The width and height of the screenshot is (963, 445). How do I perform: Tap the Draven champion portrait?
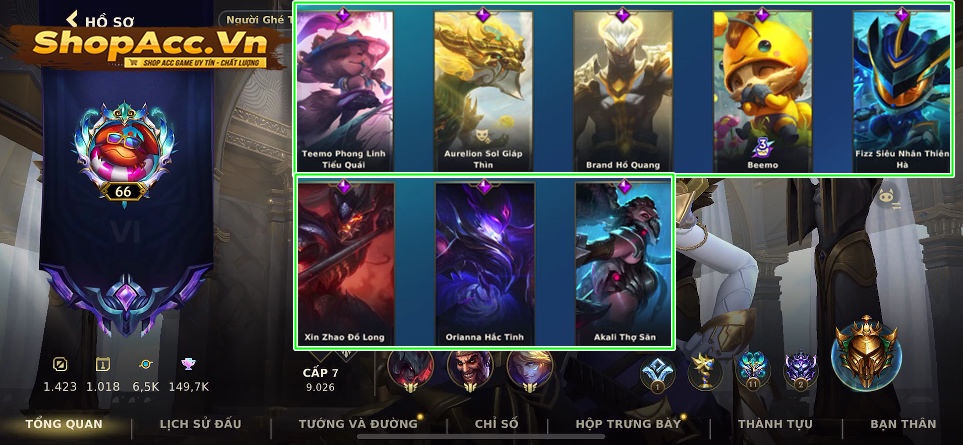coord(470,371)
